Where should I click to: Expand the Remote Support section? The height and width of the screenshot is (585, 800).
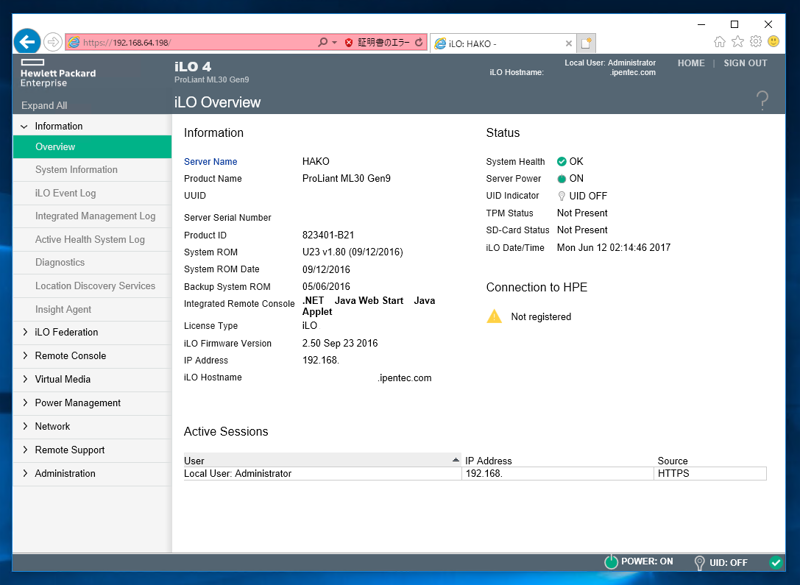coord(25,450)
